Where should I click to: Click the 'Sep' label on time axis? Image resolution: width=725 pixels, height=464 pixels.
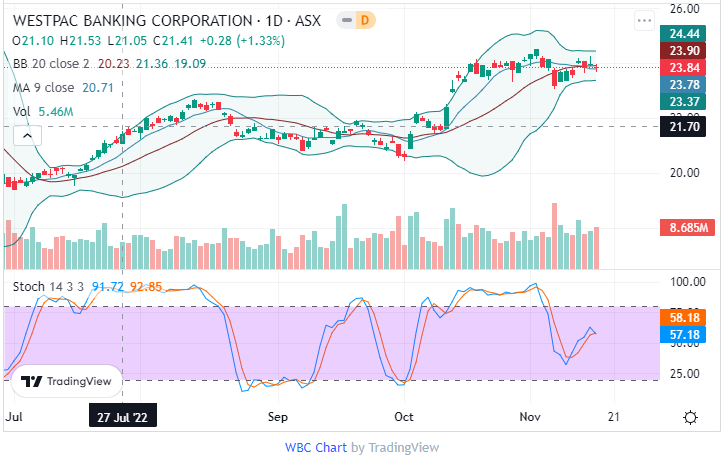click(x=278, y=415)
